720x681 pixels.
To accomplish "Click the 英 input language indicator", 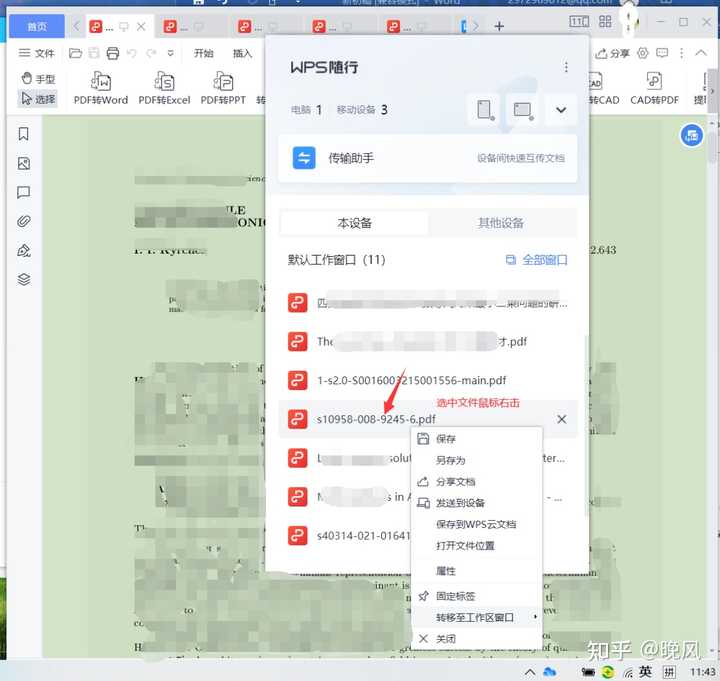I will (645, 672).
